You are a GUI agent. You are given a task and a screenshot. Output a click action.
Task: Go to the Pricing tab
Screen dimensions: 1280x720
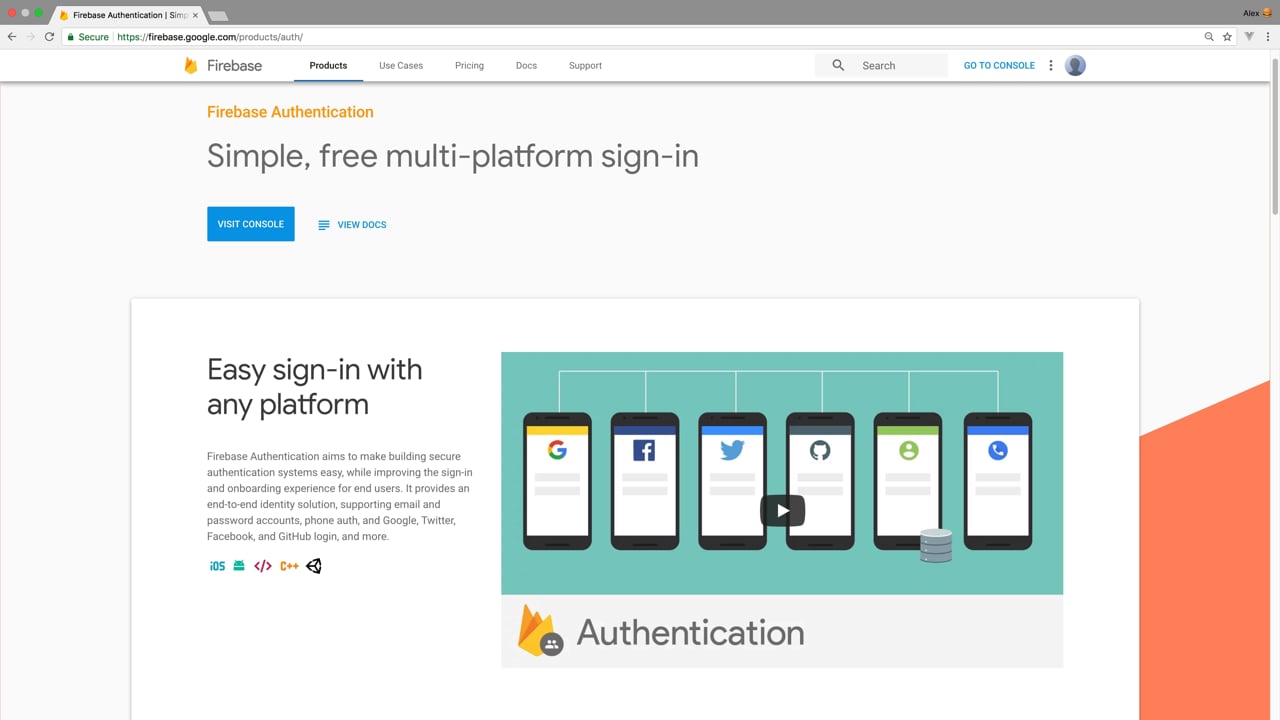[x=469, y=65]
